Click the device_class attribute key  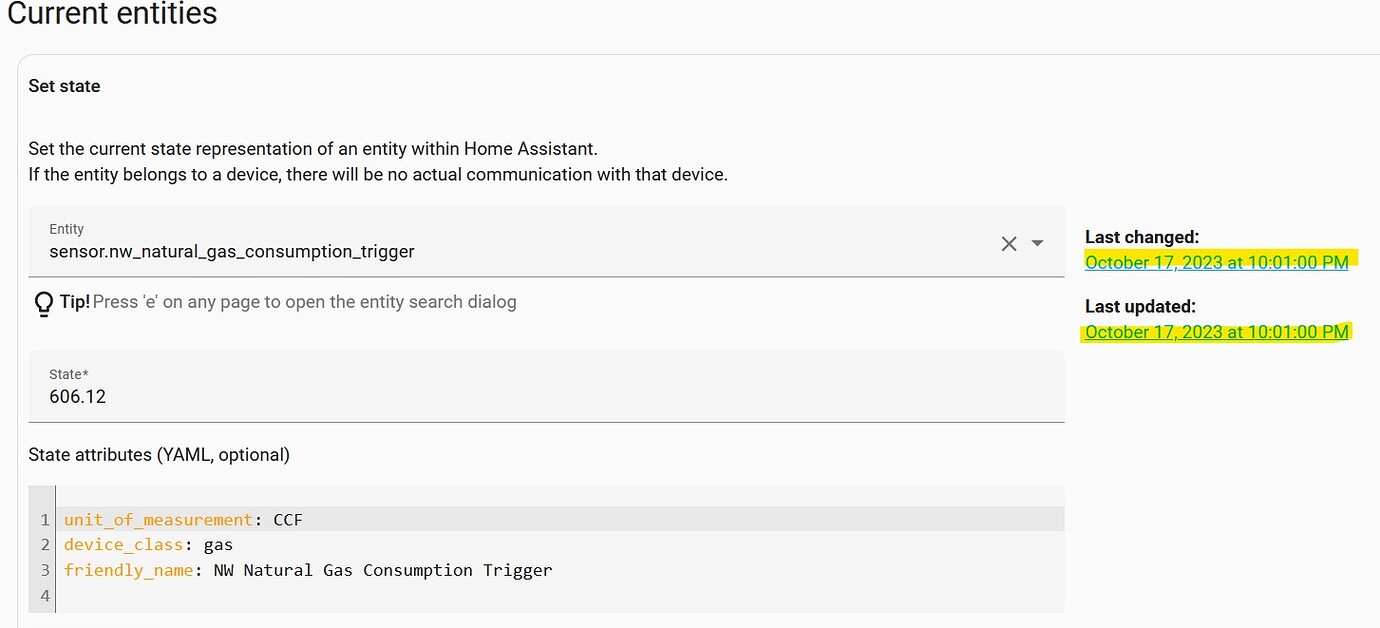(123, 544)
